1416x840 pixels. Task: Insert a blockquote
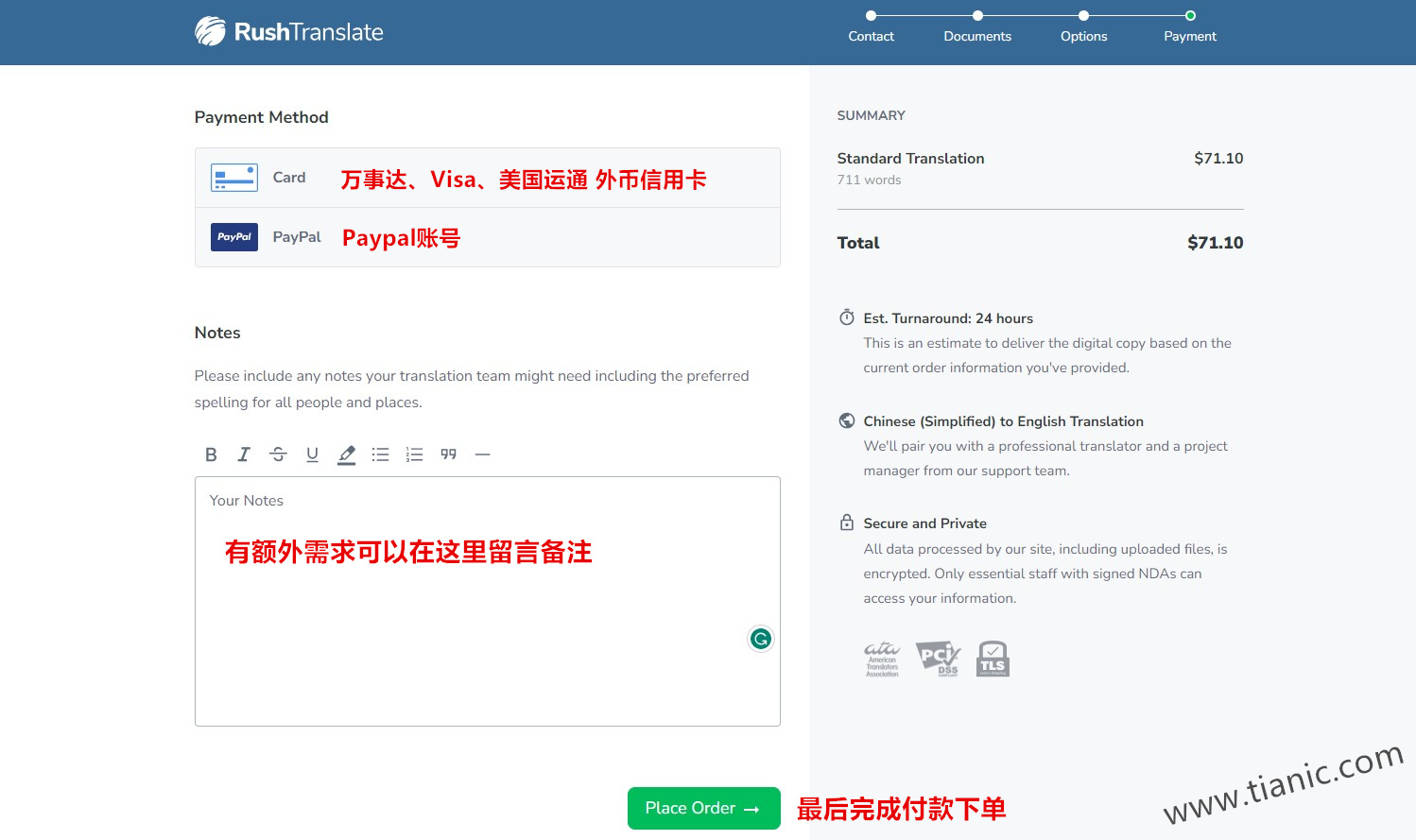[x=448, y=454]
